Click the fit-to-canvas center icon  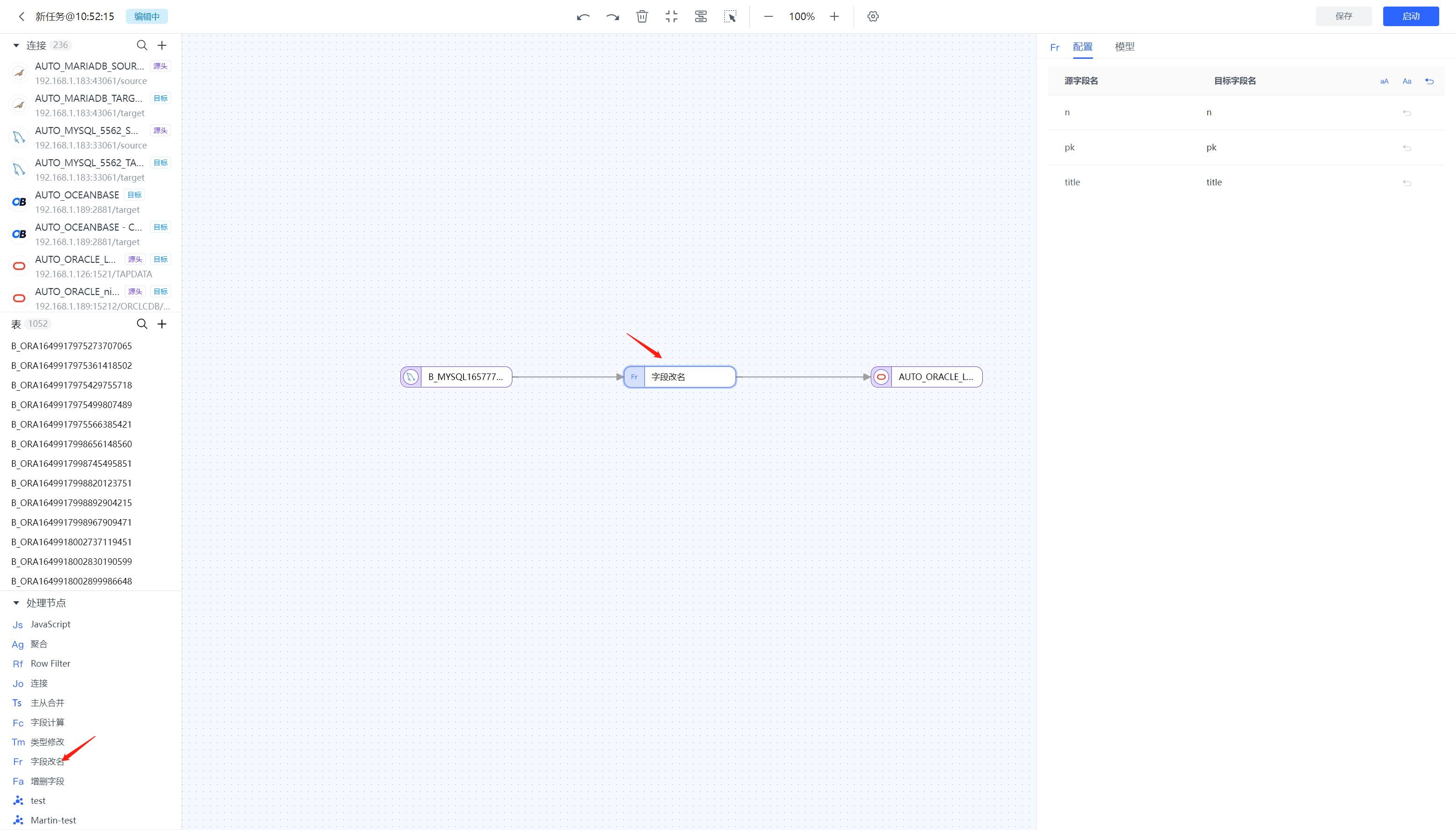(x=671, y=16)
